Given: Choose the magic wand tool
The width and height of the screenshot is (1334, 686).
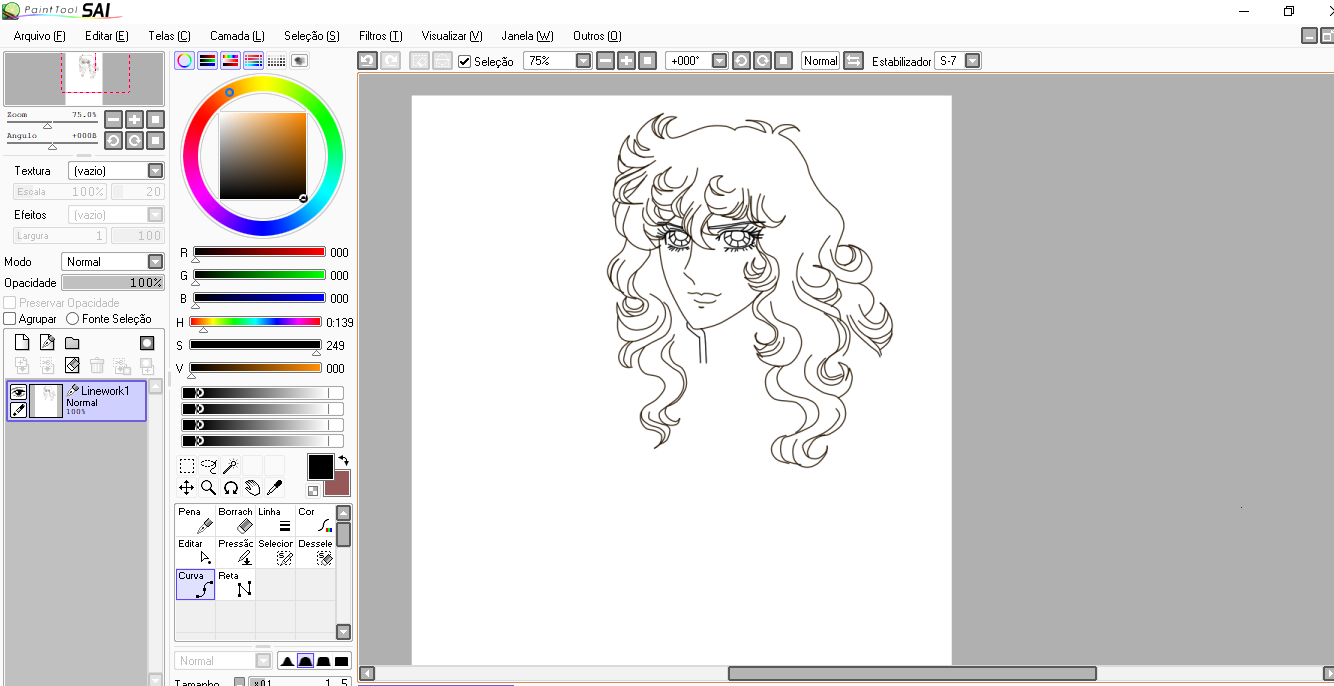Looking at the screenshot, I should (230, 466).
